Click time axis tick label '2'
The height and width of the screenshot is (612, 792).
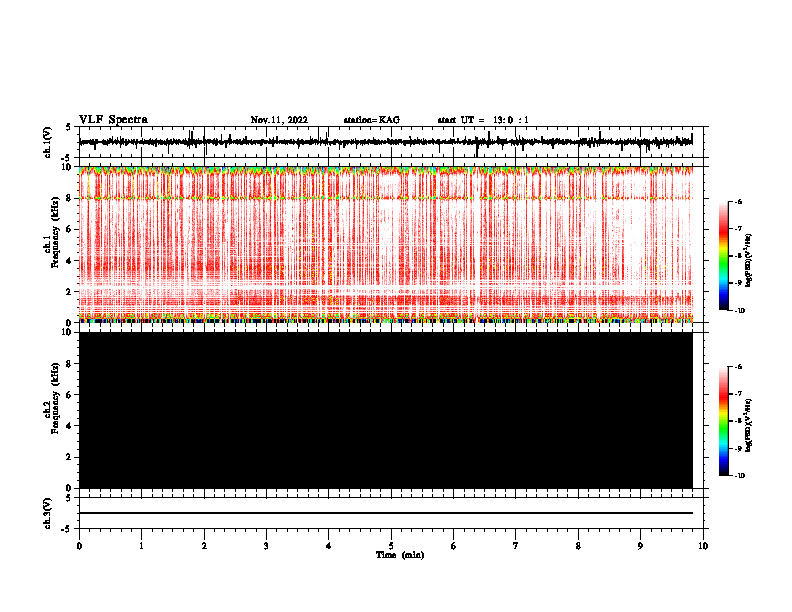[x=204, y=546]
